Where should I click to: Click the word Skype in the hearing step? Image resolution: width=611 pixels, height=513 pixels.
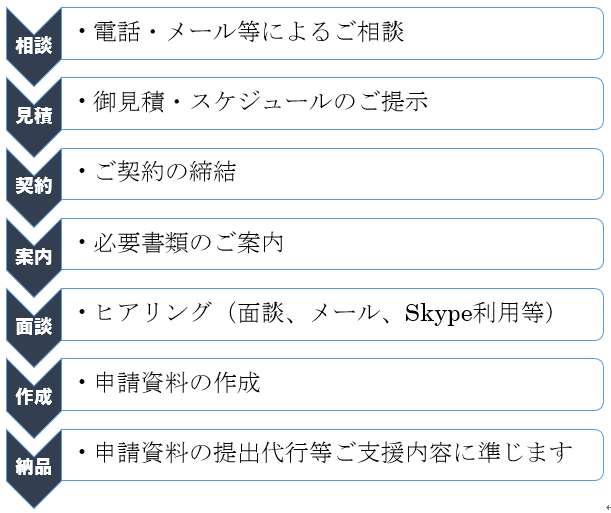440,314
